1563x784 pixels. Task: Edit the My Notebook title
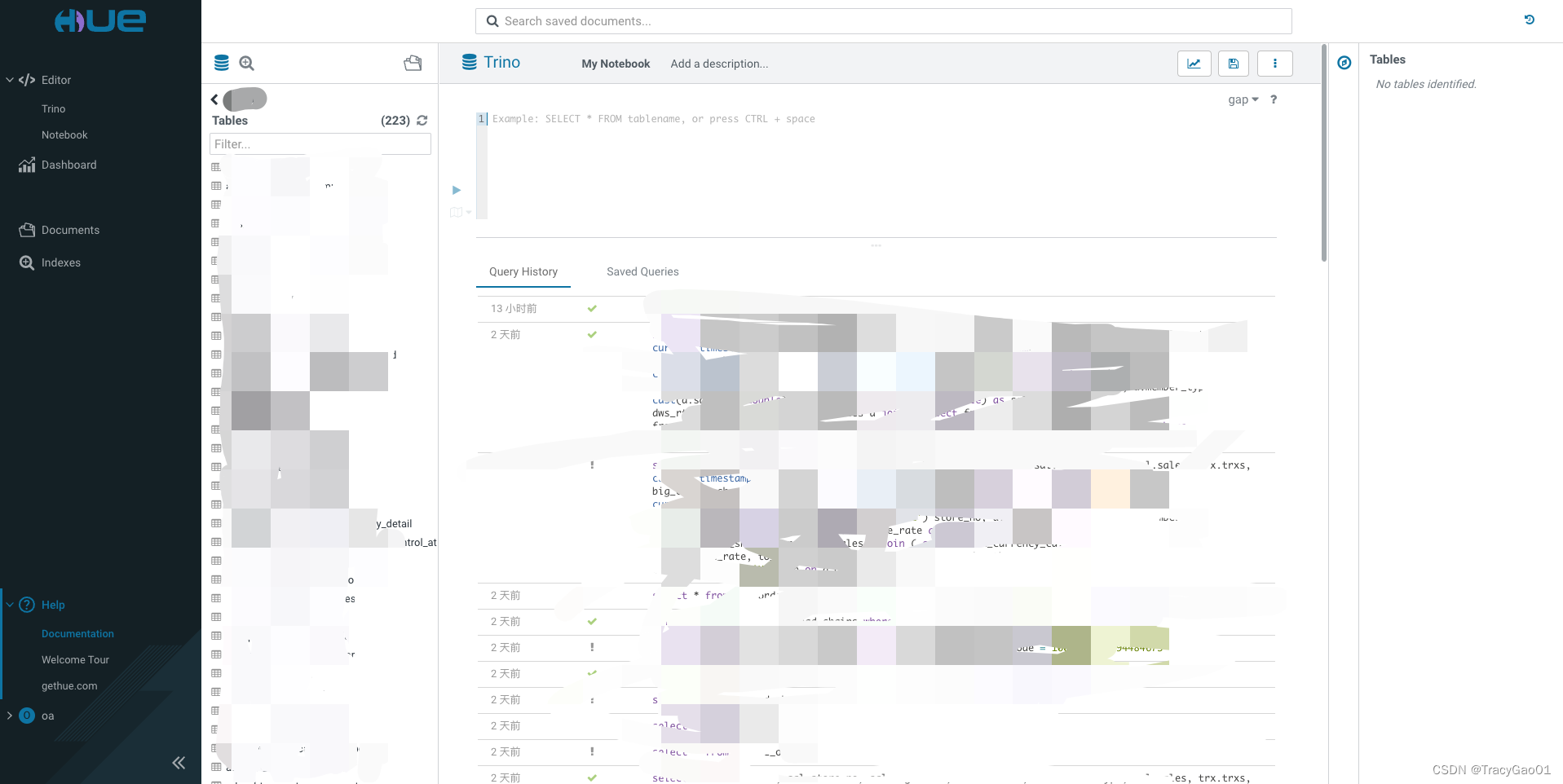pos(616,64)
